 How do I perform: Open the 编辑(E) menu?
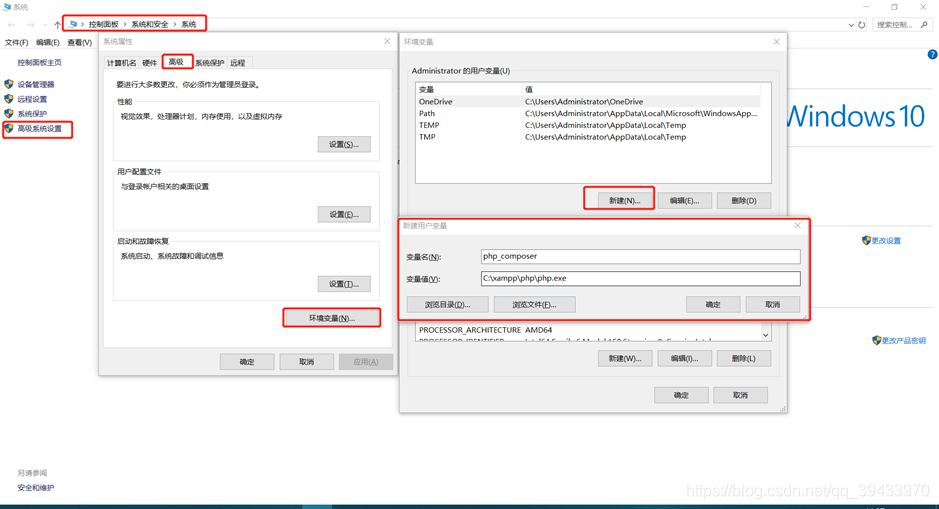[47, 43]
